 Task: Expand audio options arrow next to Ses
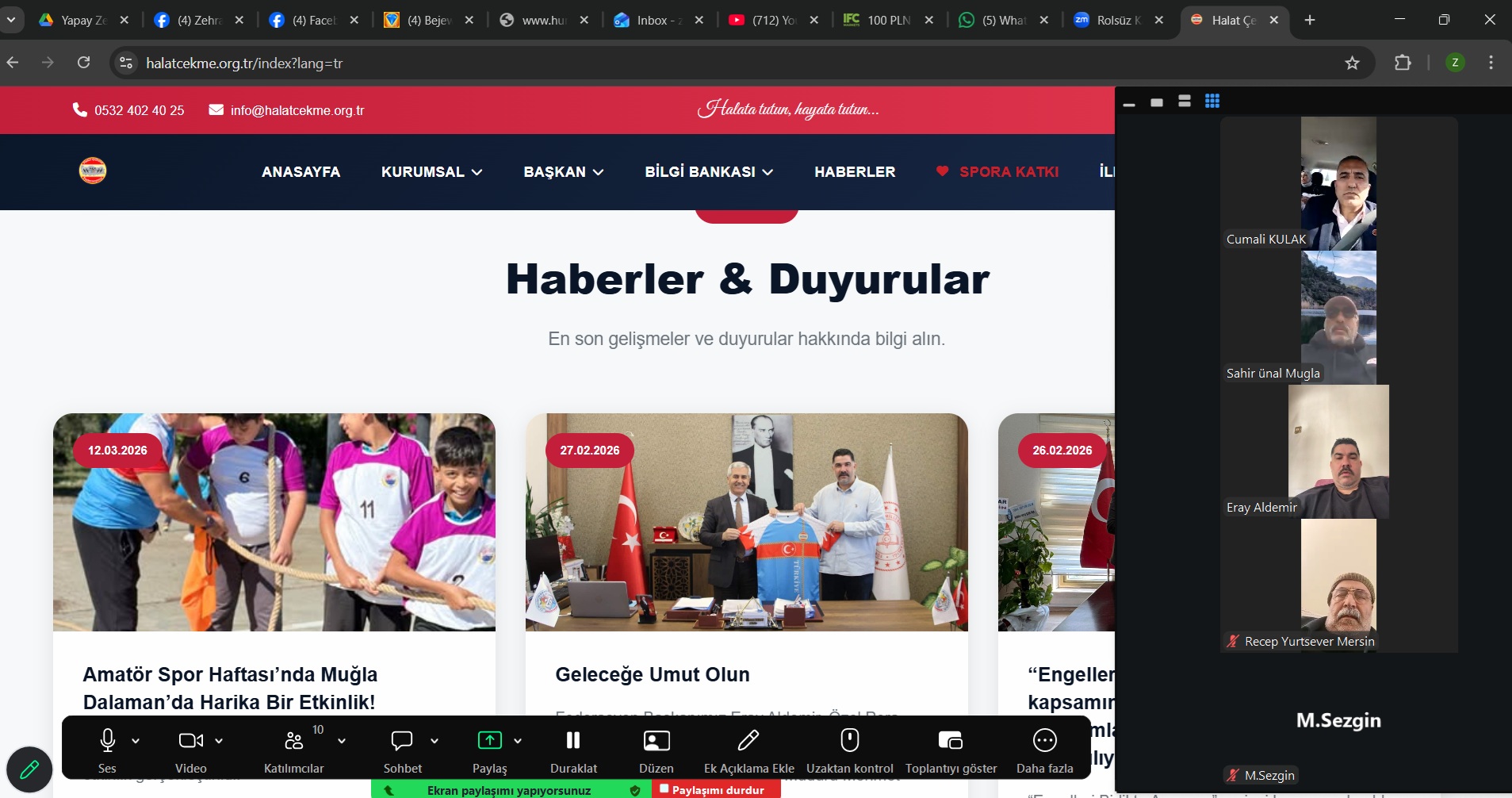pos(136,741)
